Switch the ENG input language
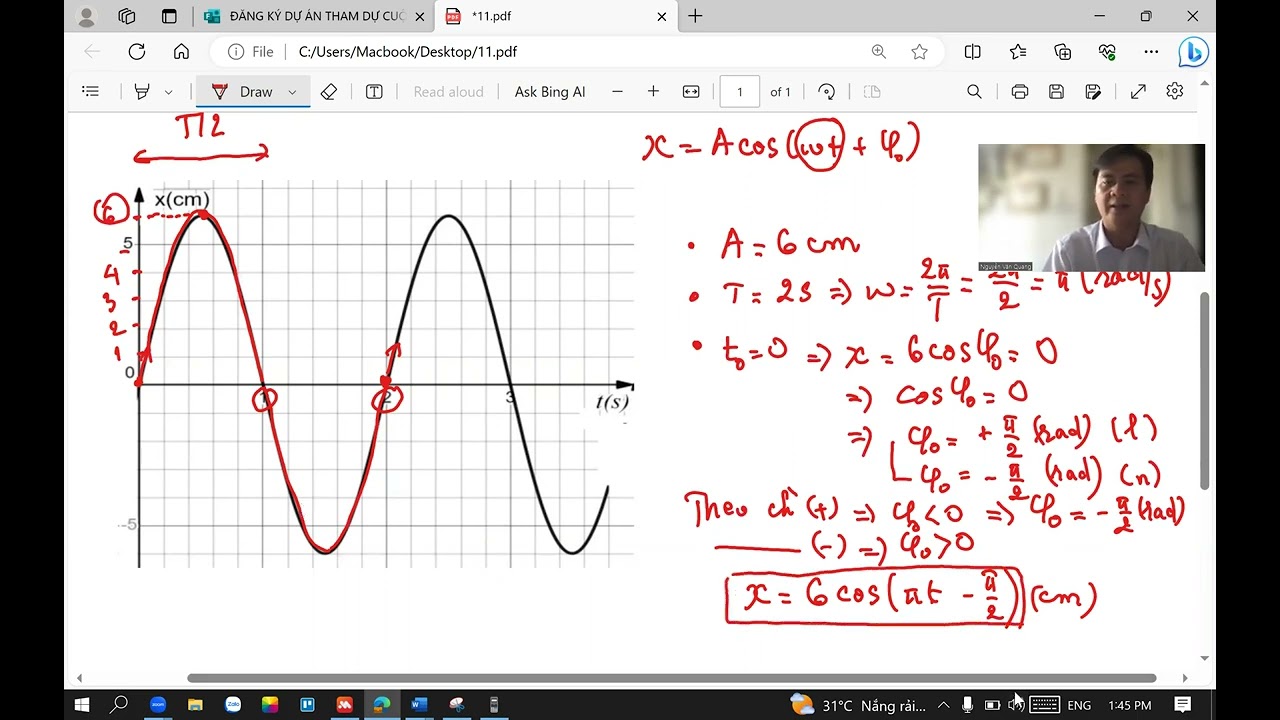The height and width of the screenshot is (720, 1280). coord(1079,705)
